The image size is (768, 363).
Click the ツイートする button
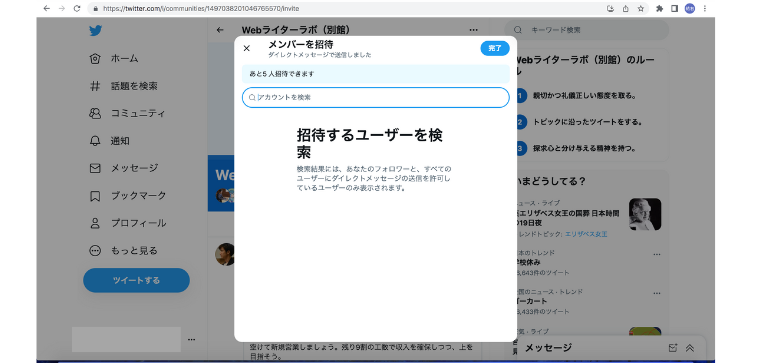coord(136,280)
